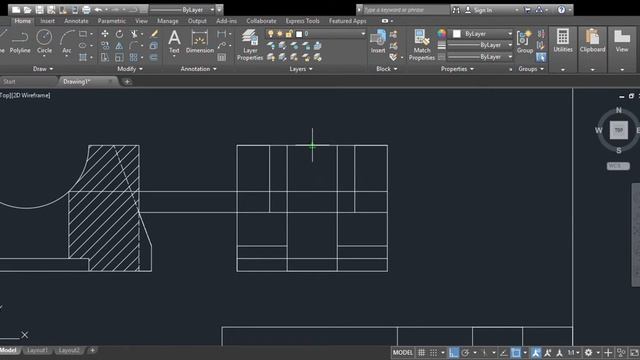Viewport: 640px width, 360px height.
Task: Click the Plot (print) icon
Action: tap(86, 9)
